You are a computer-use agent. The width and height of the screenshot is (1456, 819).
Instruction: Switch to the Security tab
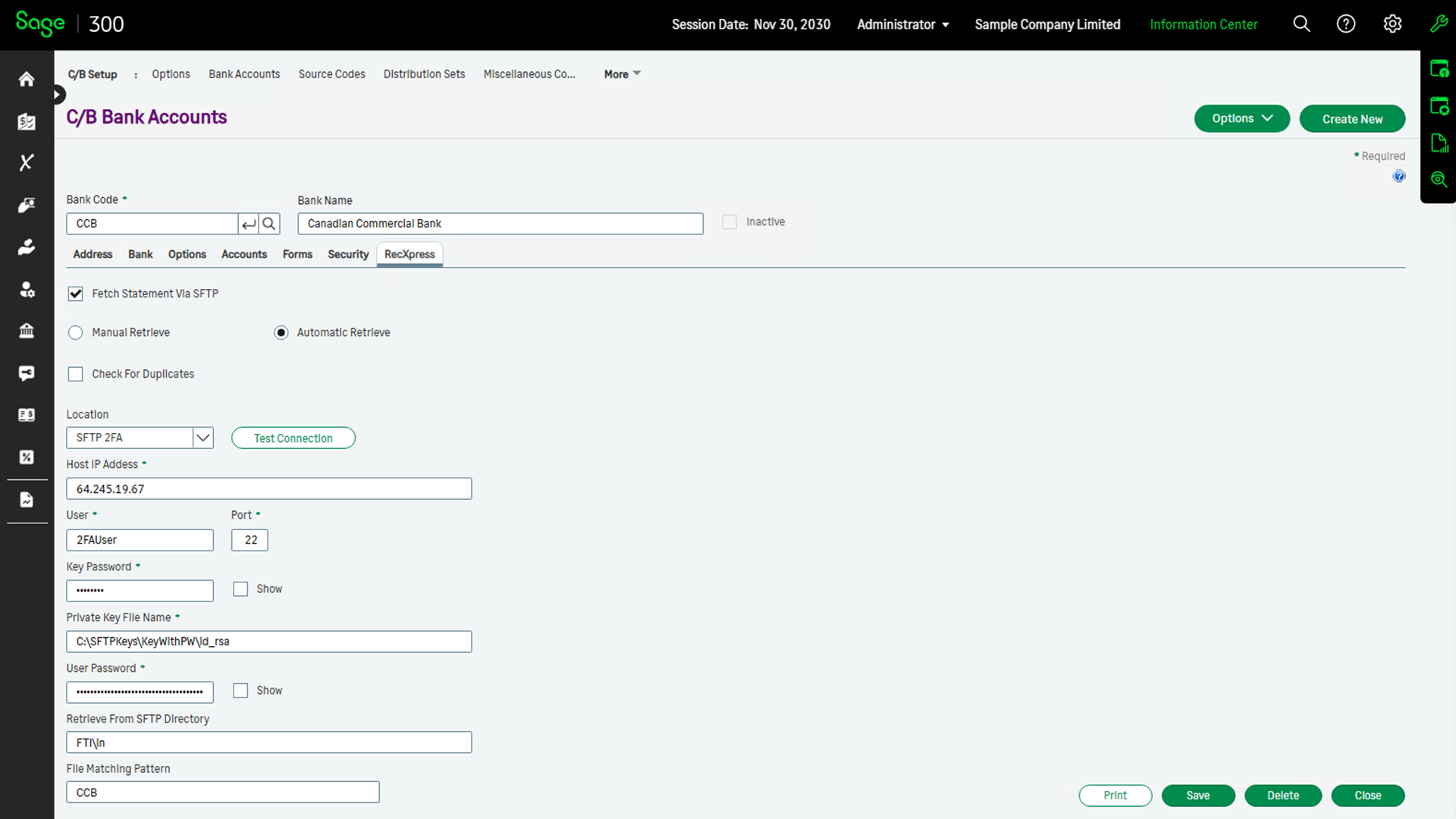click(348, 254)
